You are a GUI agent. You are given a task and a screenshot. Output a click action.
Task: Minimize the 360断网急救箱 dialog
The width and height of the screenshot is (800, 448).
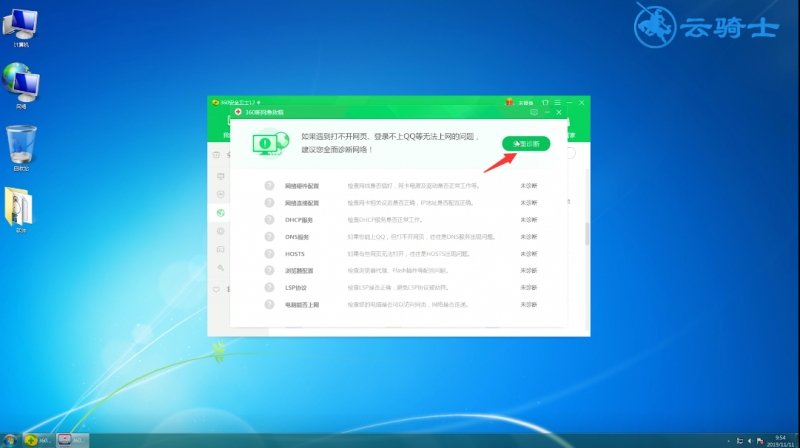(x=547, y=112)
